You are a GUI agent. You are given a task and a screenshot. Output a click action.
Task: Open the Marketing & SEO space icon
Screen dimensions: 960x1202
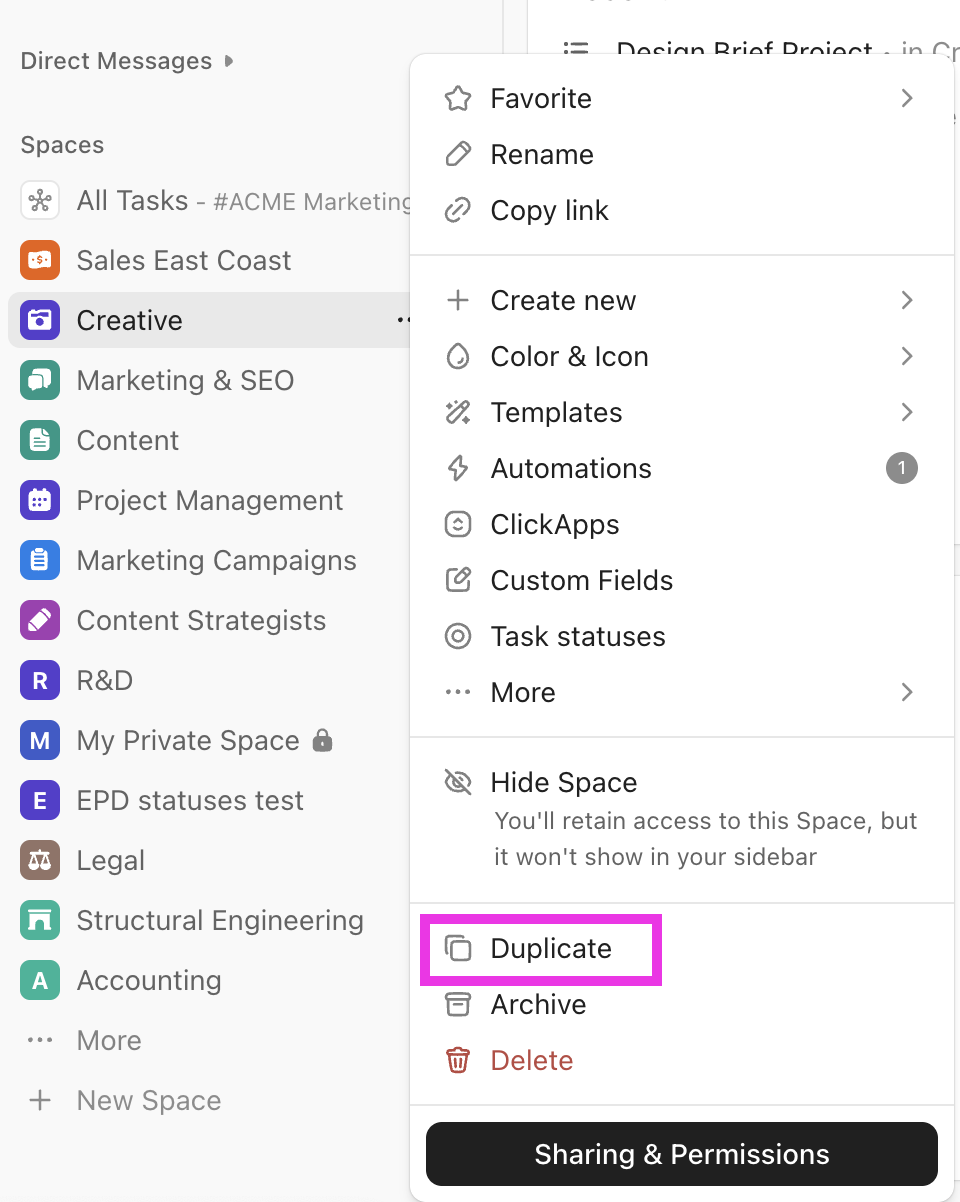click(39, 380)
